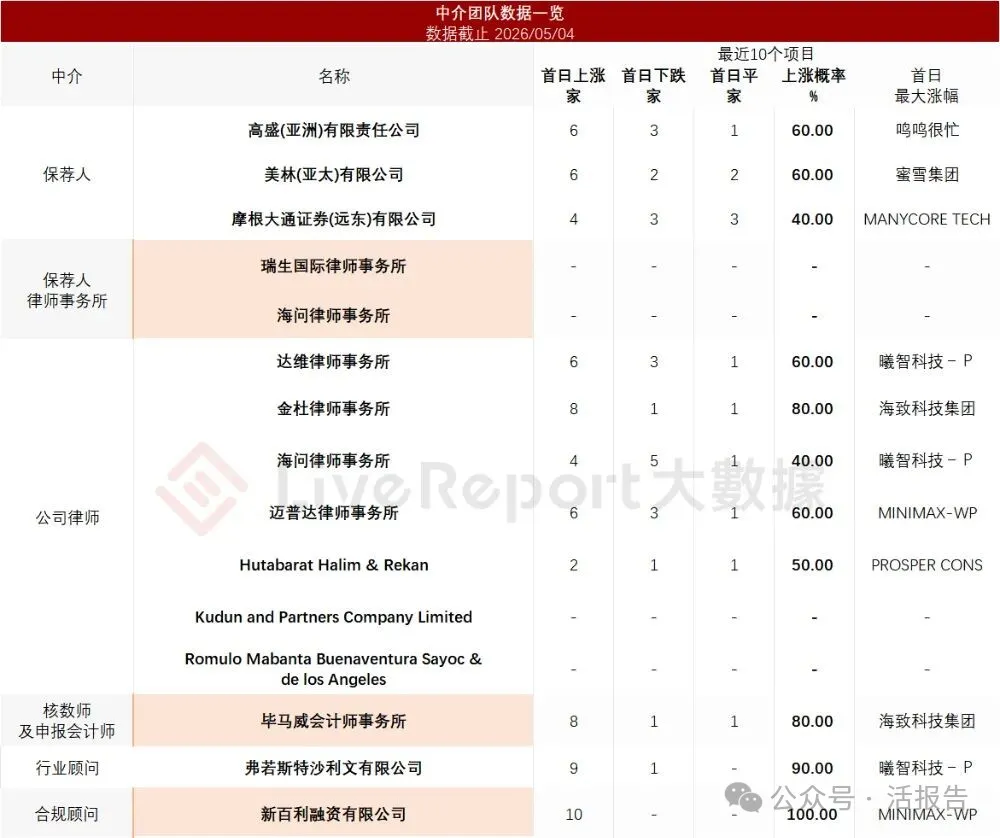Select the 核数师及申报会计师 category cell
Image resolution: width=1000 pixels, height=838 pixels.
pos(67,721)
